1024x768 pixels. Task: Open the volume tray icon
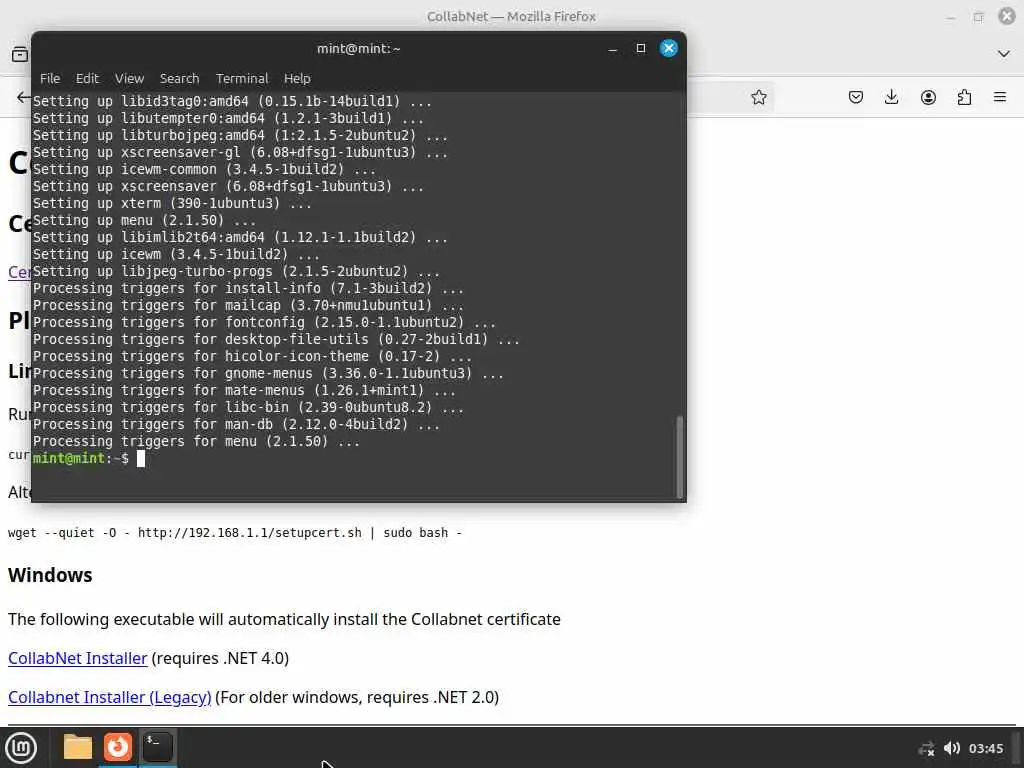point(952,748)
